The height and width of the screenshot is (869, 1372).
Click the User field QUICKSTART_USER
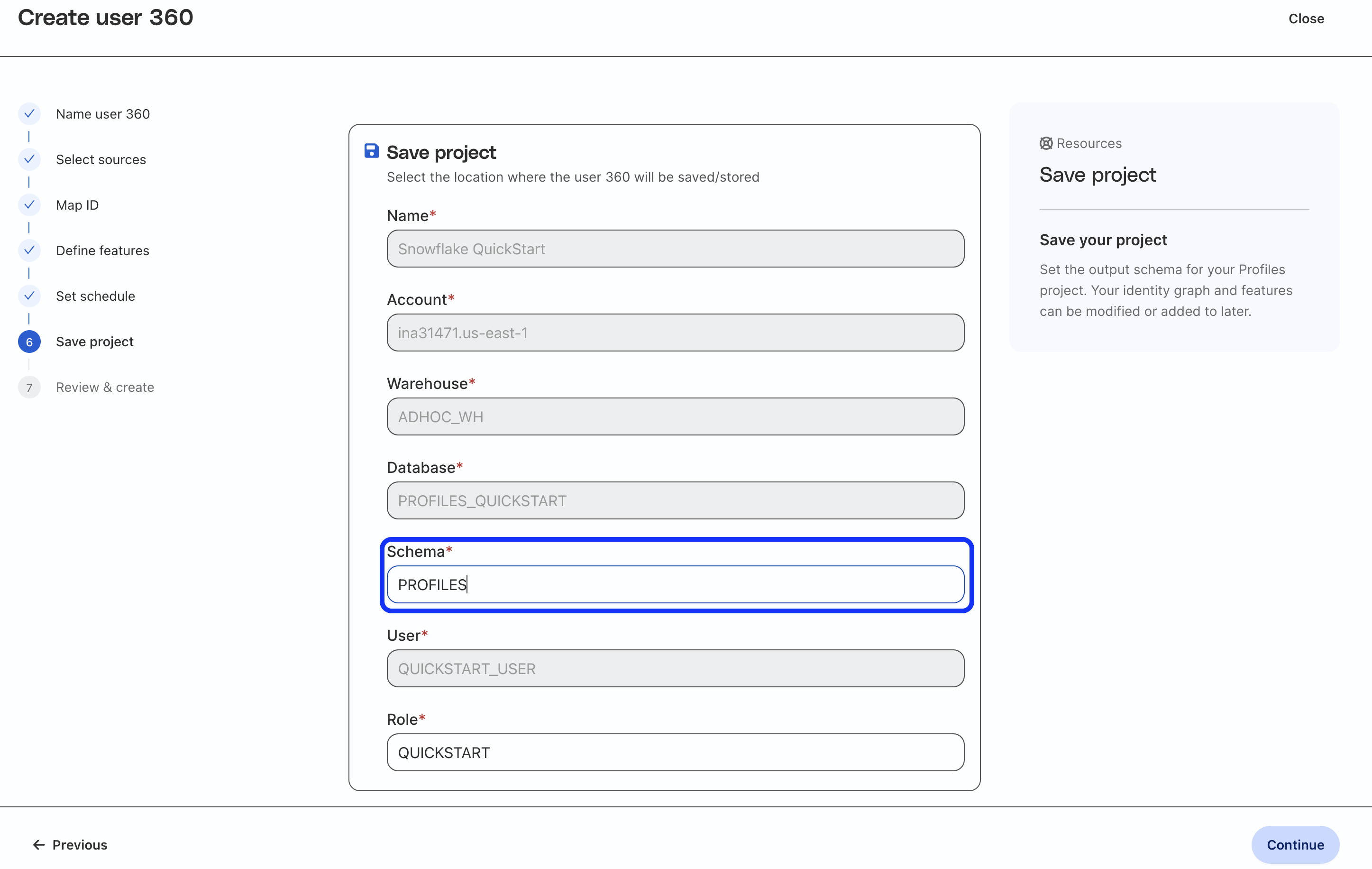coord(675,668)
